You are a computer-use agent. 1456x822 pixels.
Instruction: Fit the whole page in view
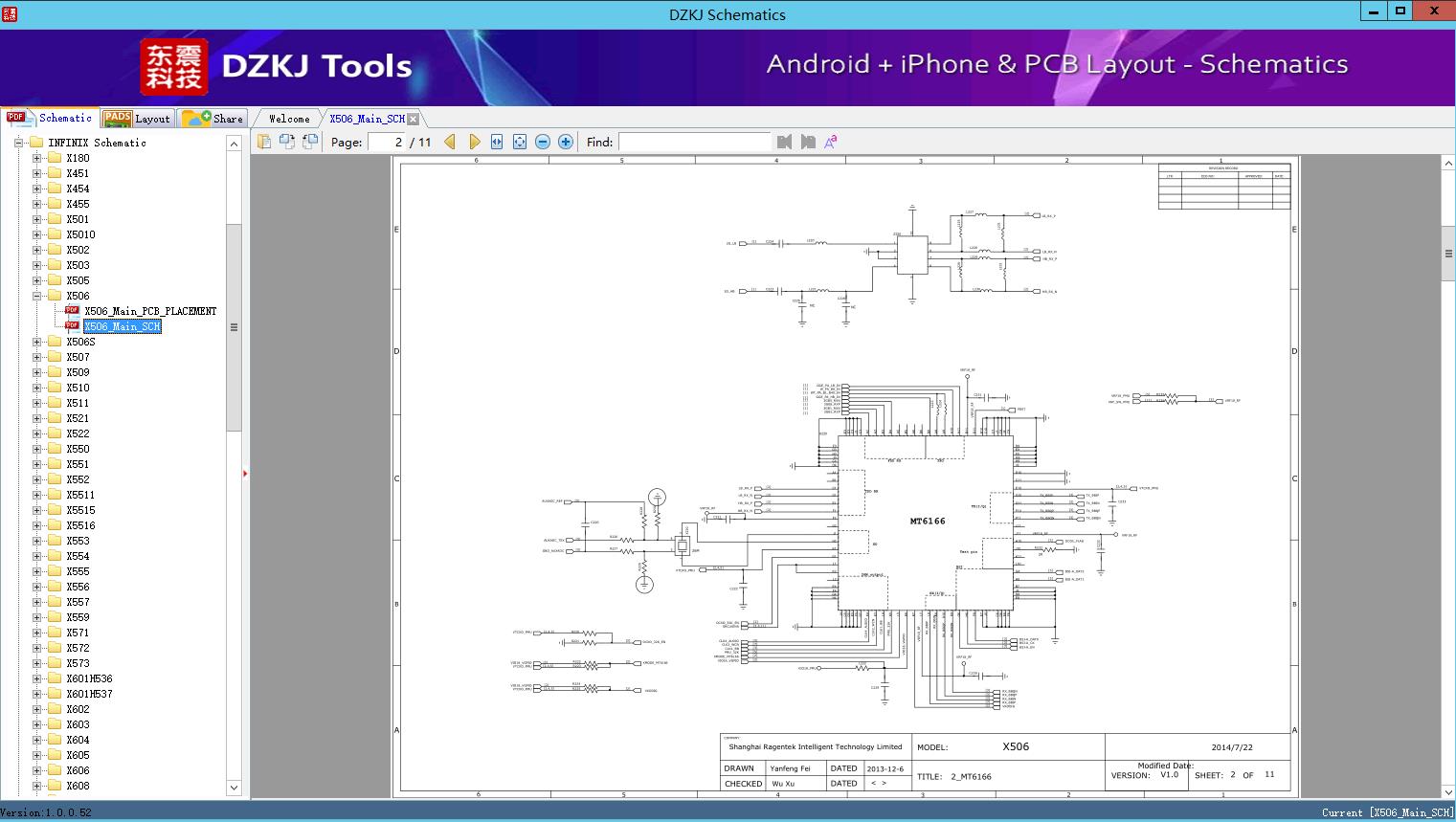pos(520,142)
